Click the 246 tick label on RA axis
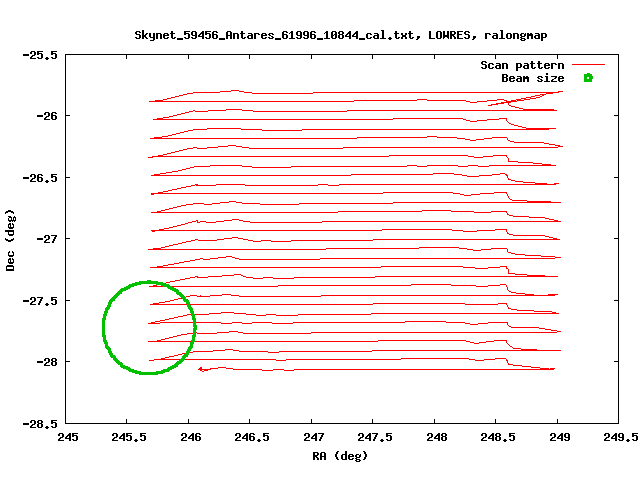Image resolution: width=640 pixels, height=480 pixels. (191, 437)
